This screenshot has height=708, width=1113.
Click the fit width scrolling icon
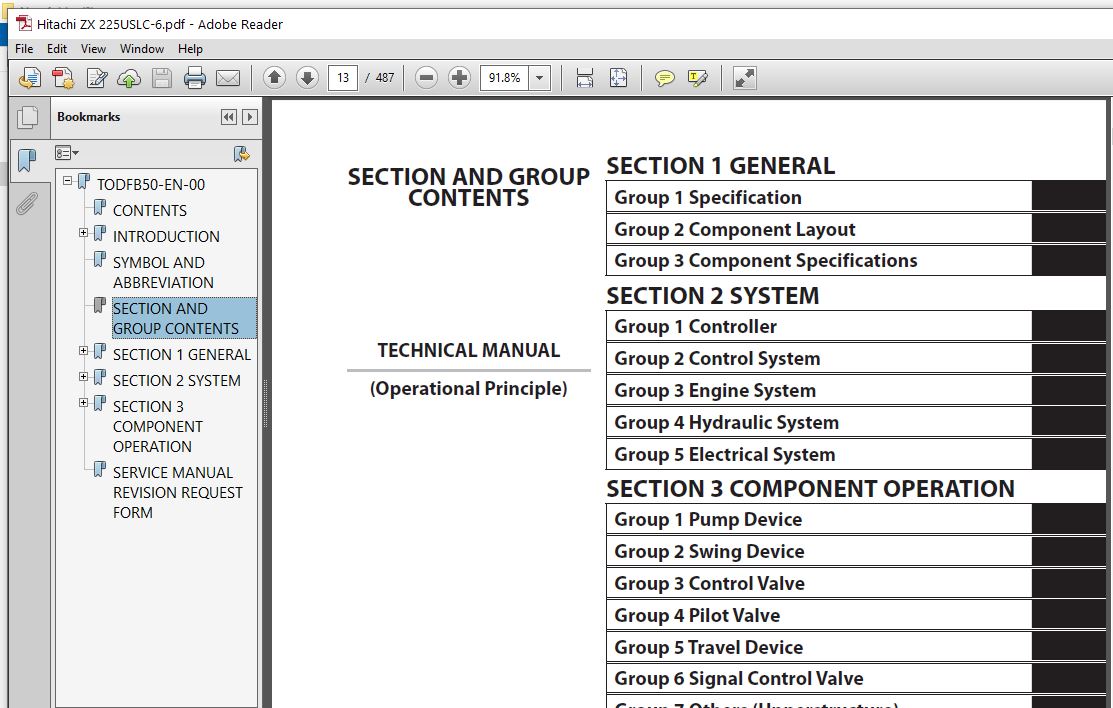click(x=585, y=77)
